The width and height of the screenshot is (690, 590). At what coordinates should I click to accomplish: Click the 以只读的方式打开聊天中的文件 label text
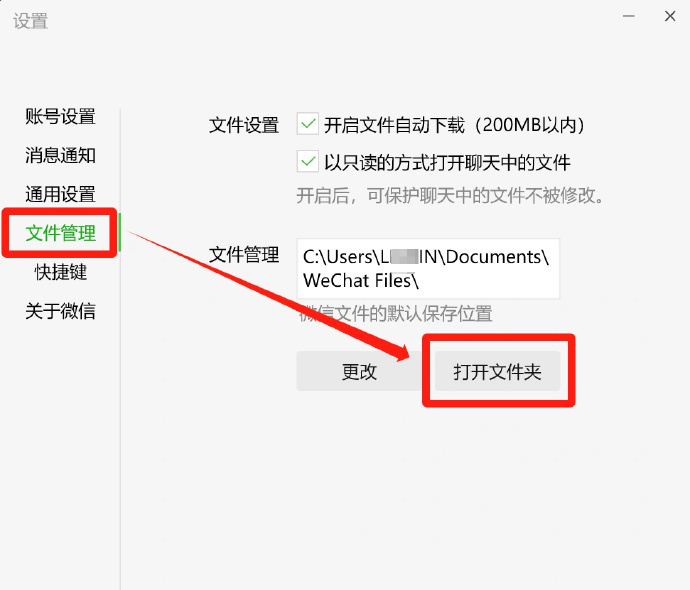click(447, 163)
